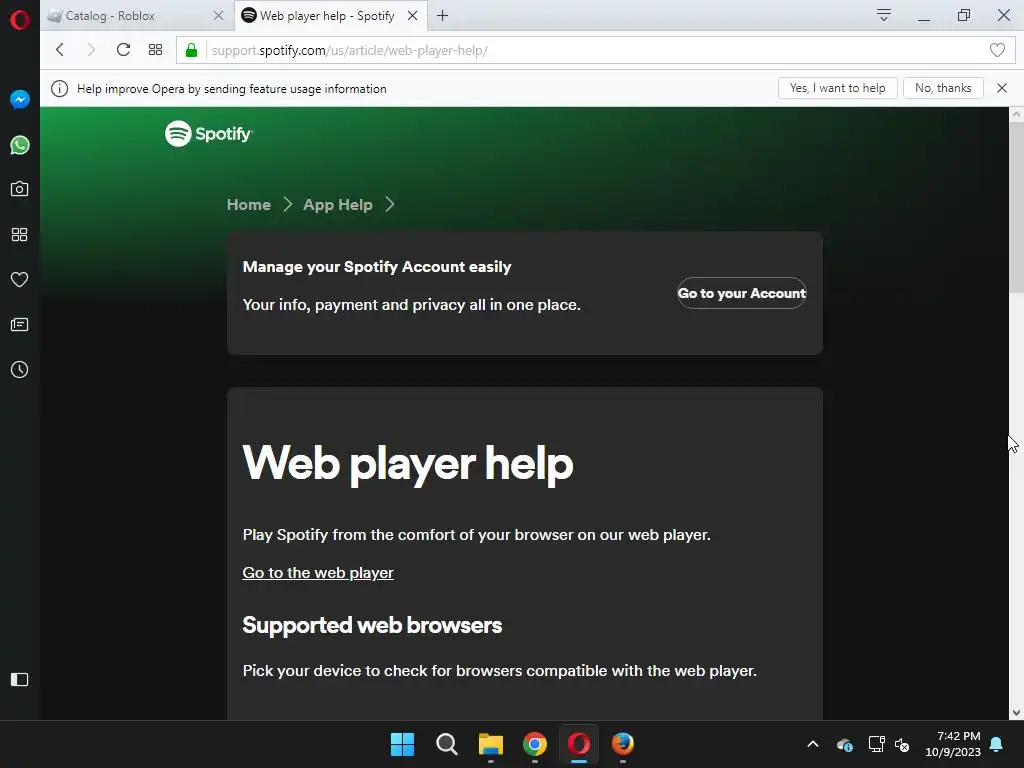Open WhatsApp in Opera sidebar
This screenshot has width=1024, height=768.
(20, 144)
